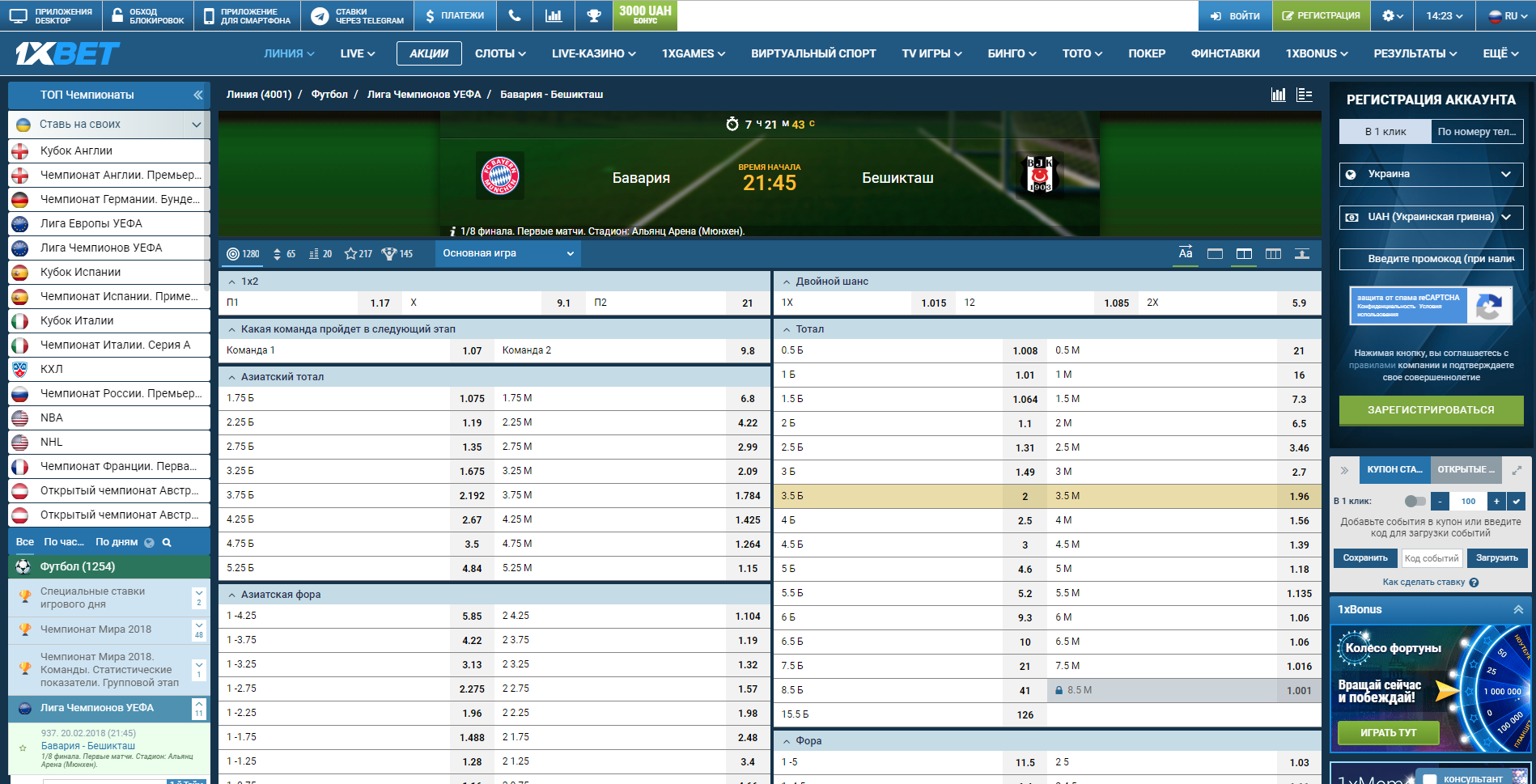
Task: Click the sidebar search magnifier icon
Action: (167, 543)
